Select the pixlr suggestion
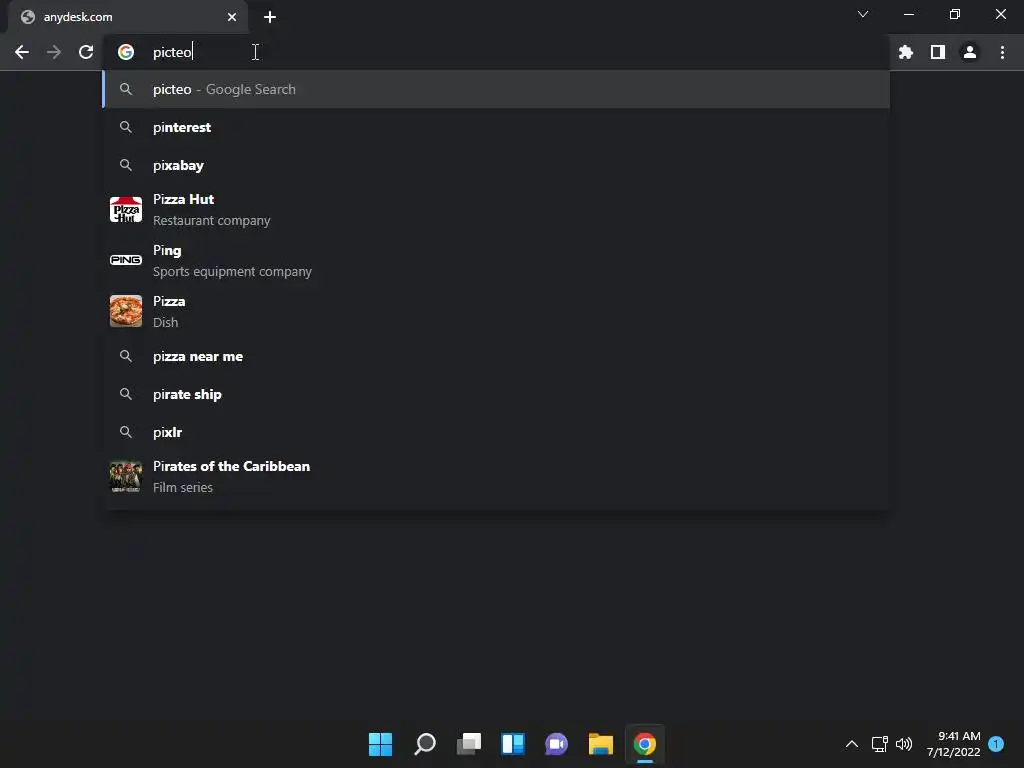The width and height of the screenshot is (1024, 768). pos(496,432)
